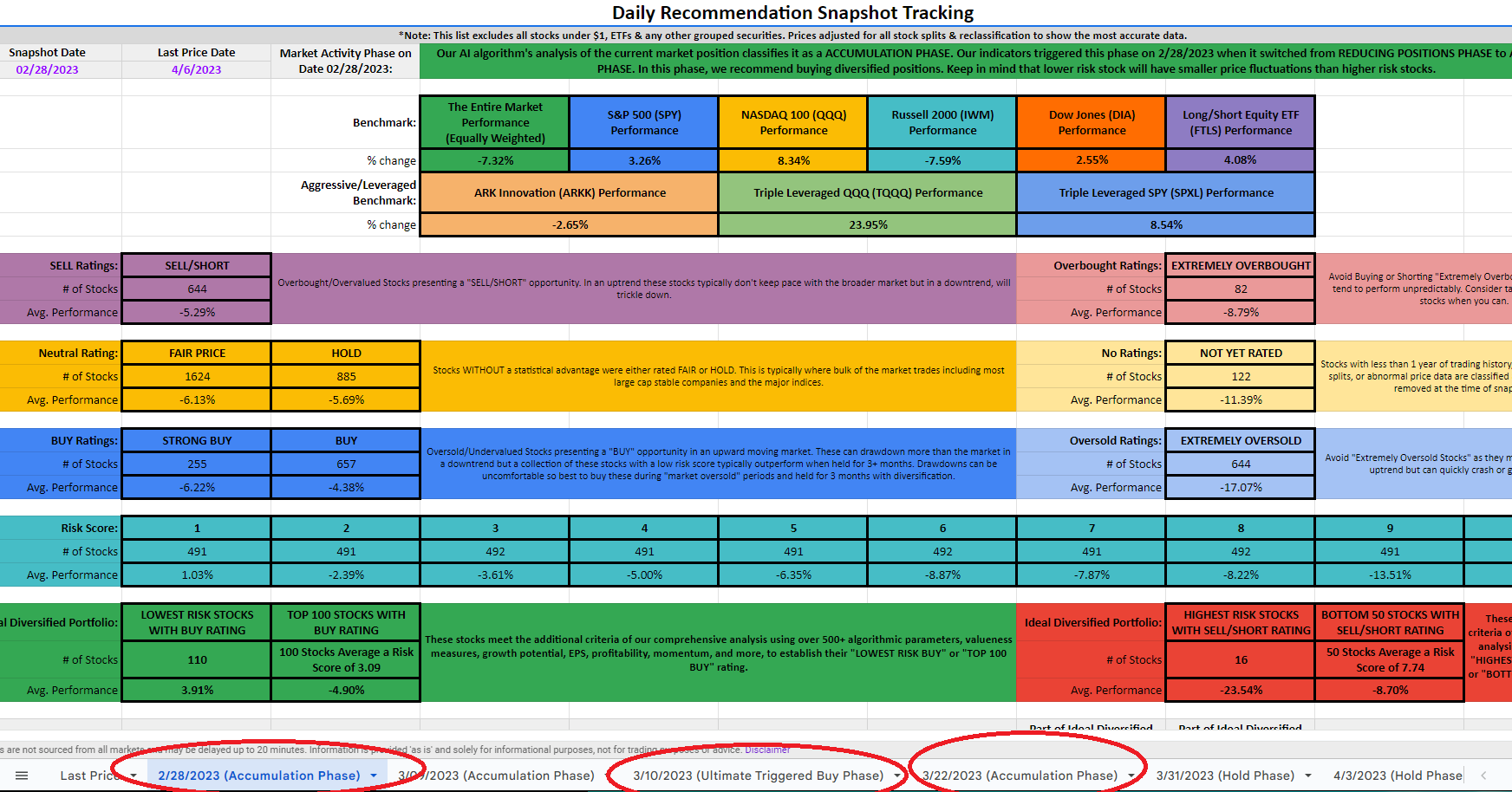Select the -23.54% highest risk performance cell
The image size is (1512, 792).
point(1241,691)
